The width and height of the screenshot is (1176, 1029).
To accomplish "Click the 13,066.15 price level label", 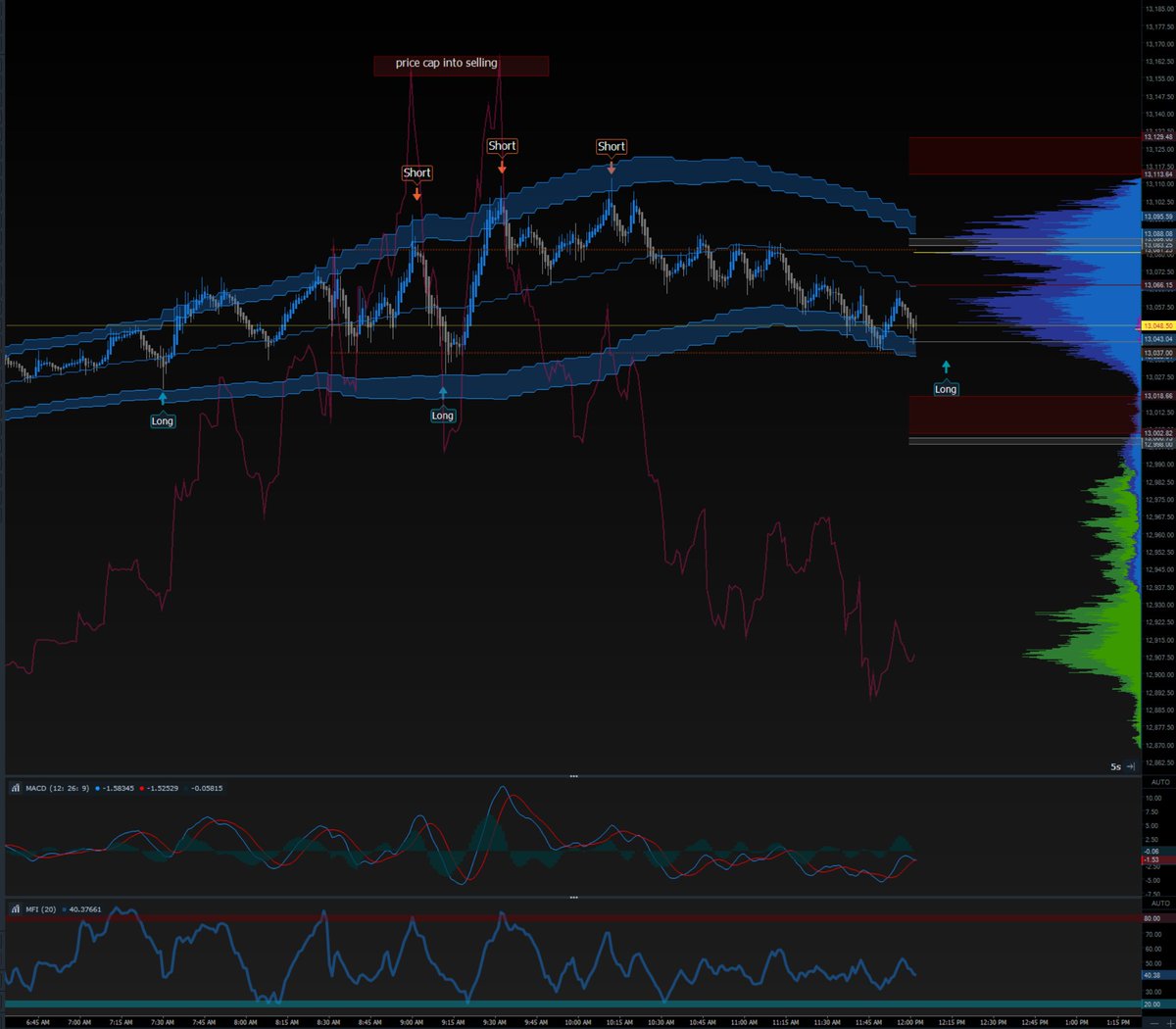I will (x=1158, y=285).
